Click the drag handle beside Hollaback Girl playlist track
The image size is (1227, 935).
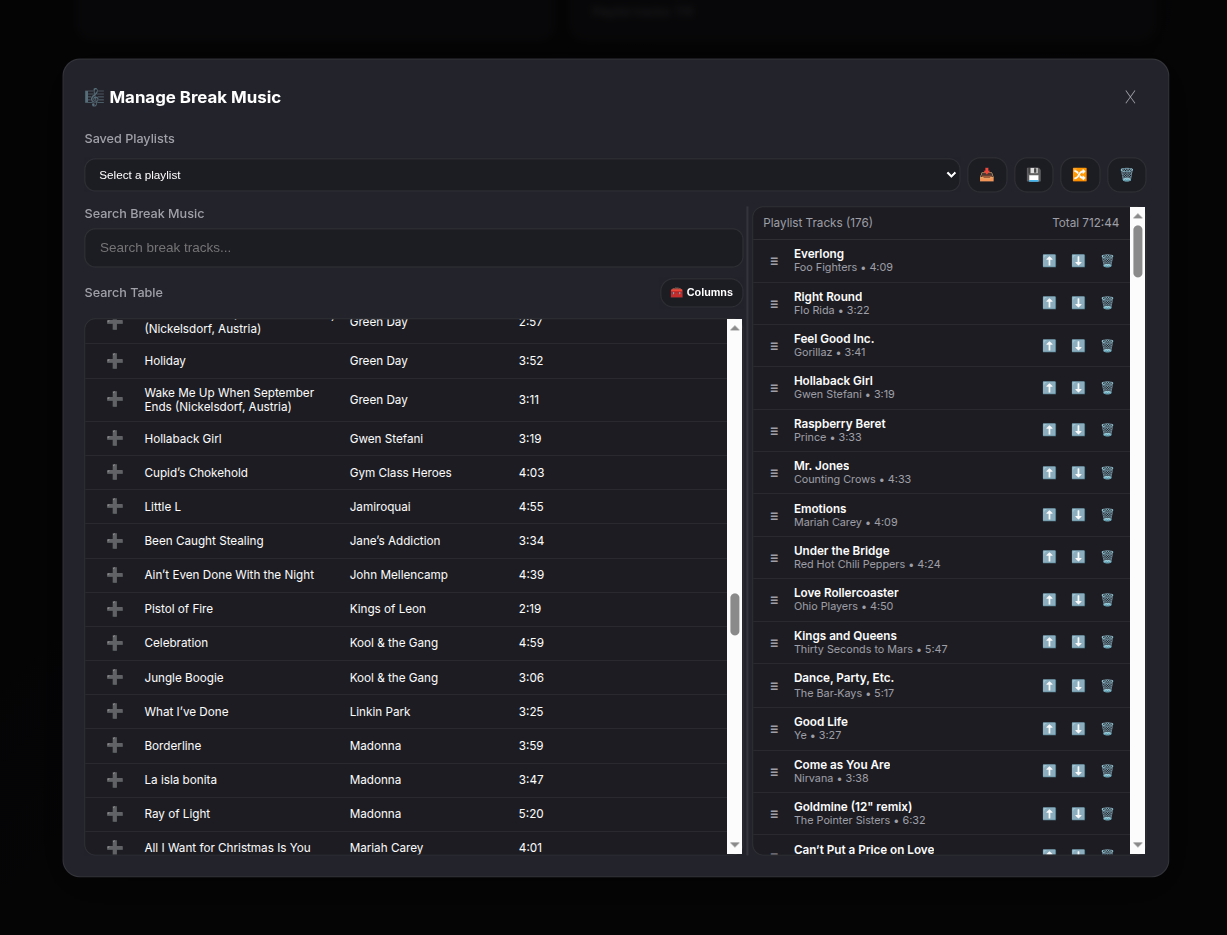[774, 388]
